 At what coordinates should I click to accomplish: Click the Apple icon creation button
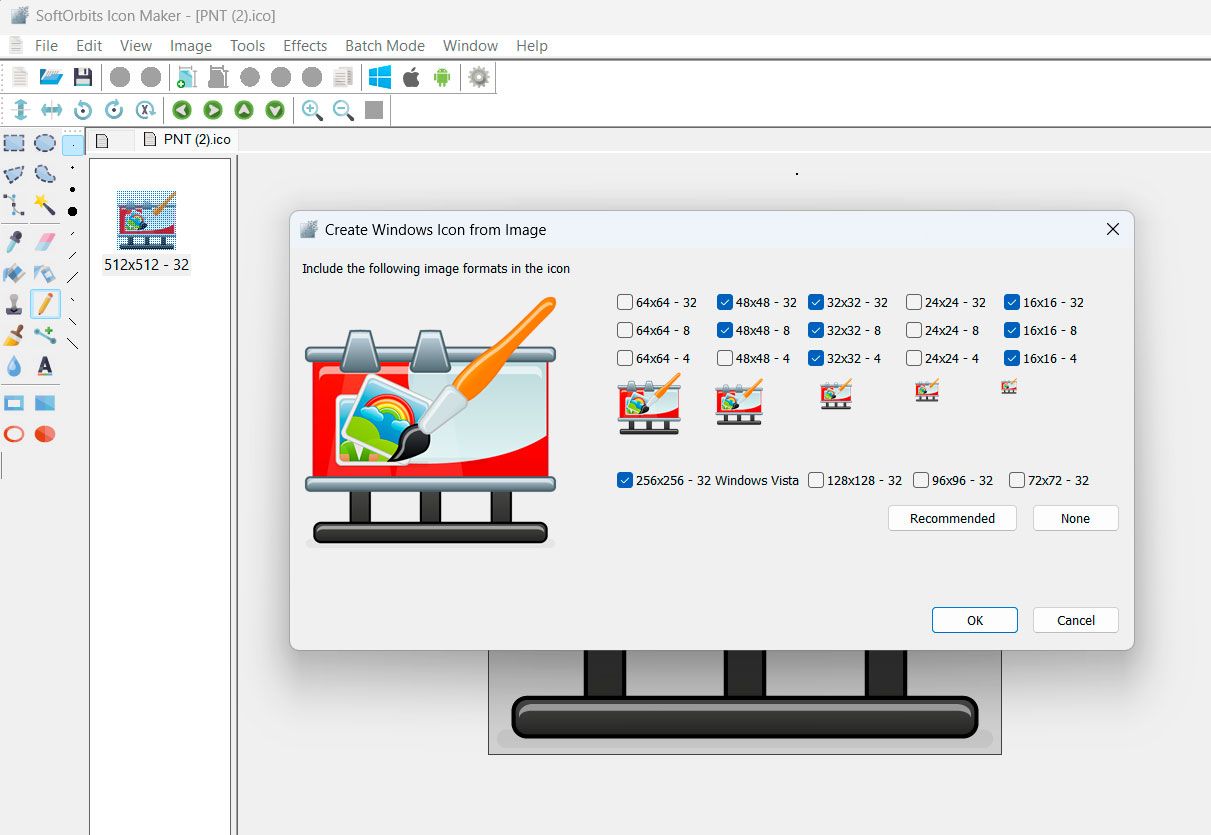(411, 76)
